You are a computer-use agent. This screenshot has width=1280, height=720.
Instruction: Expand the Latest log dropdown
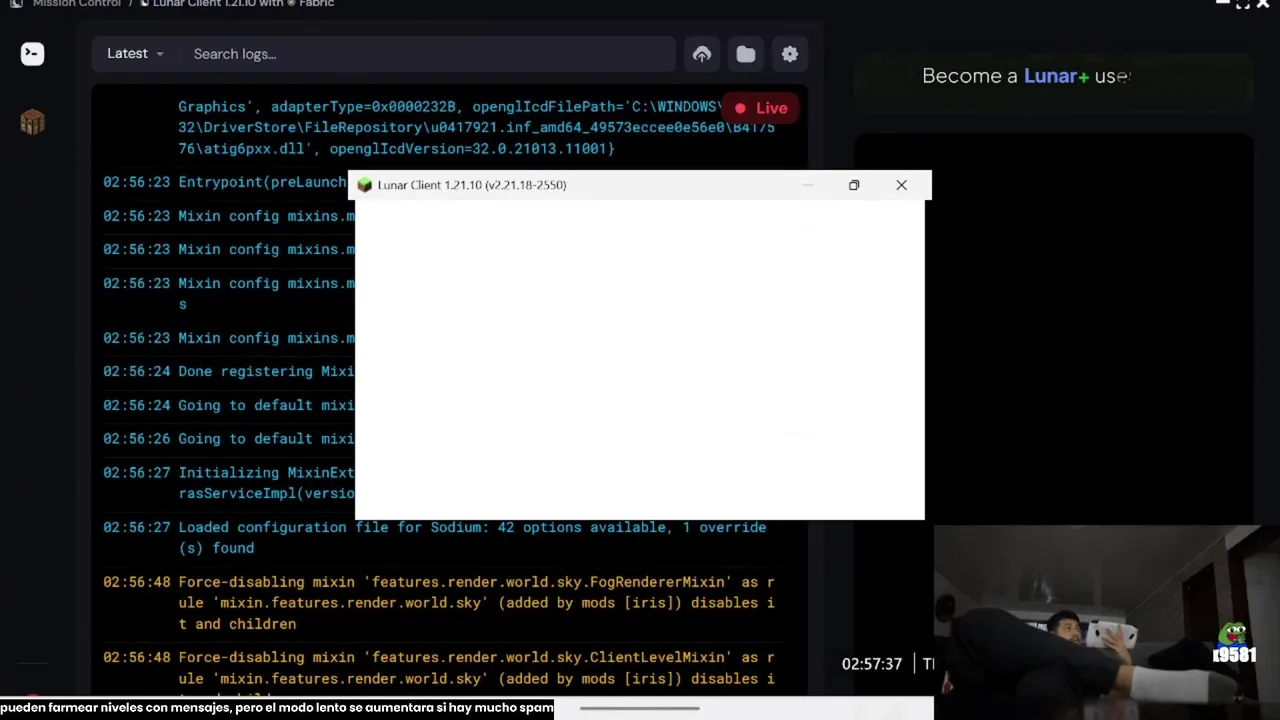tap(135, 54)
